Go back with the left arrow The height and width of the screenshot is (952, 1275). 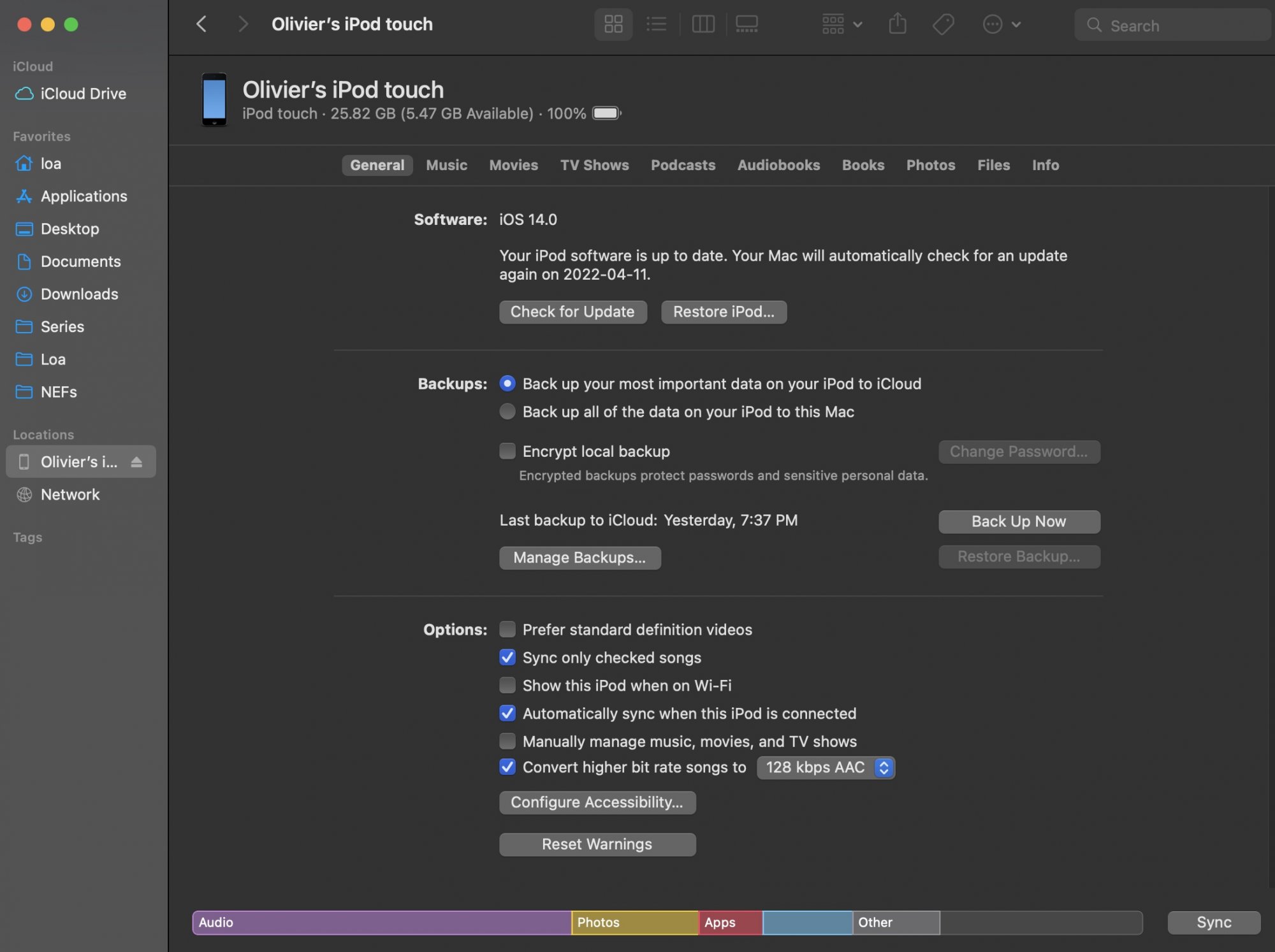[201, 25]
